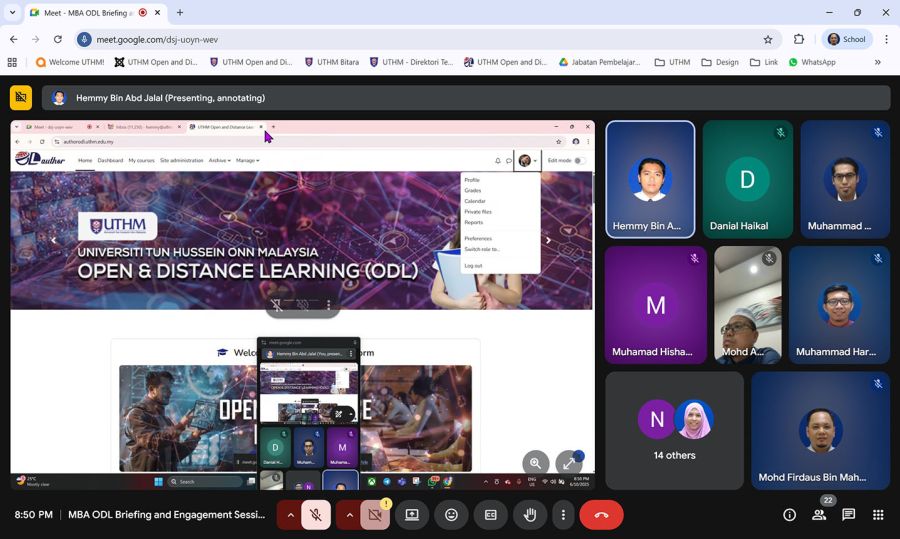Expand video settings arrow beside camera
900x539 pixels.
click(349, 515)
